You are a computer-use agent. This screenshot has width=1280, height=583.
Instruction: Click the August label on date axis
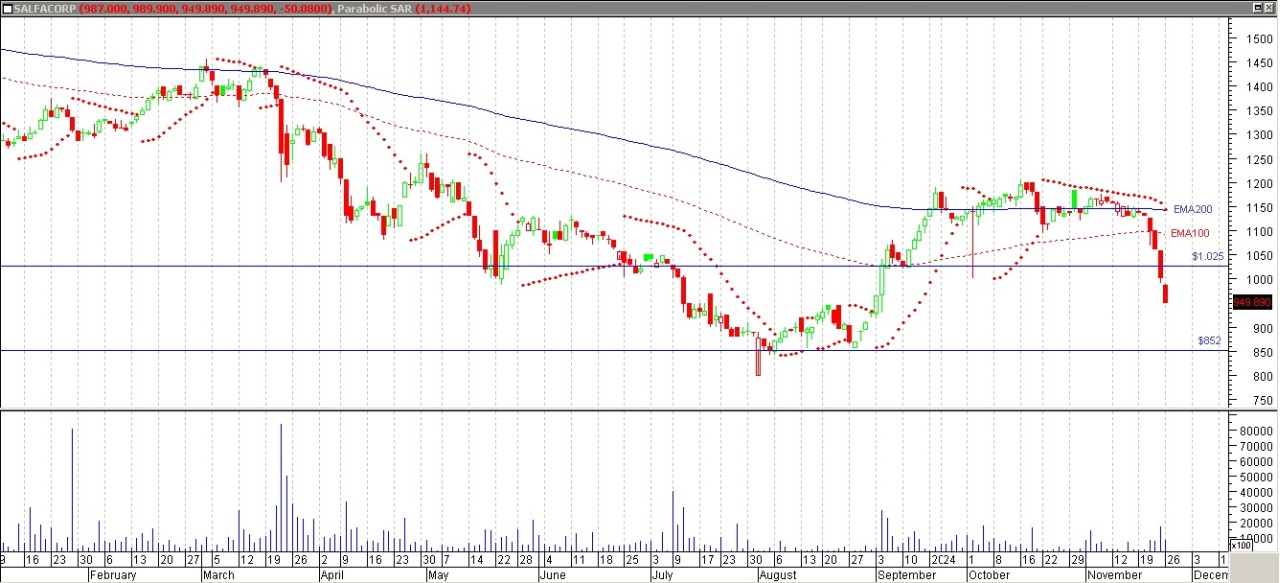778,575
